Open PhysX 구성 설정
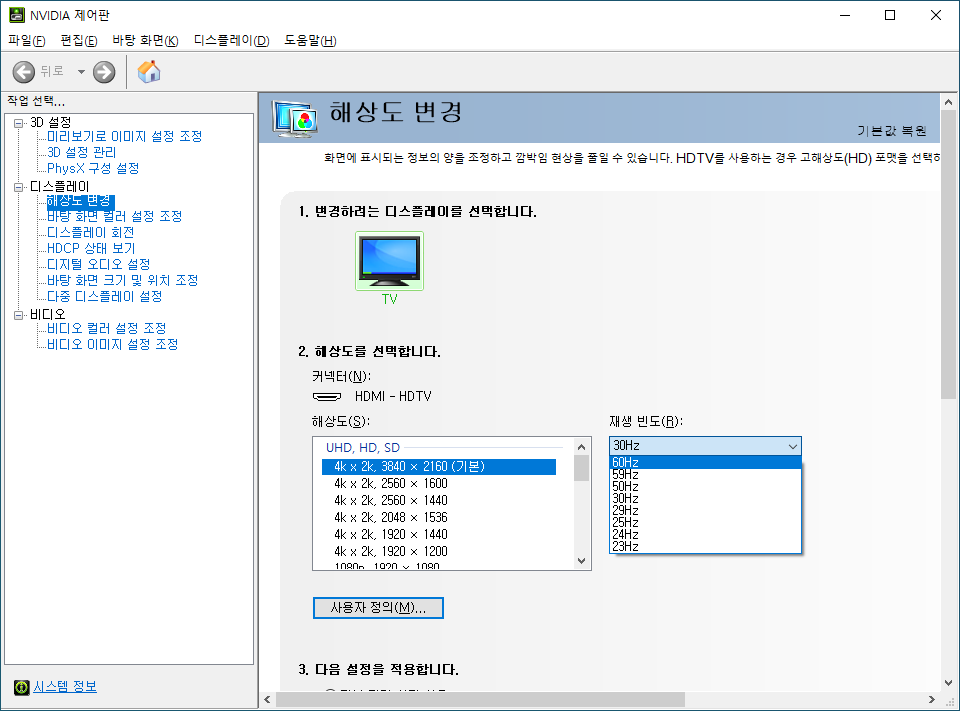Screen dimensions: 960x711 (93, 168)
